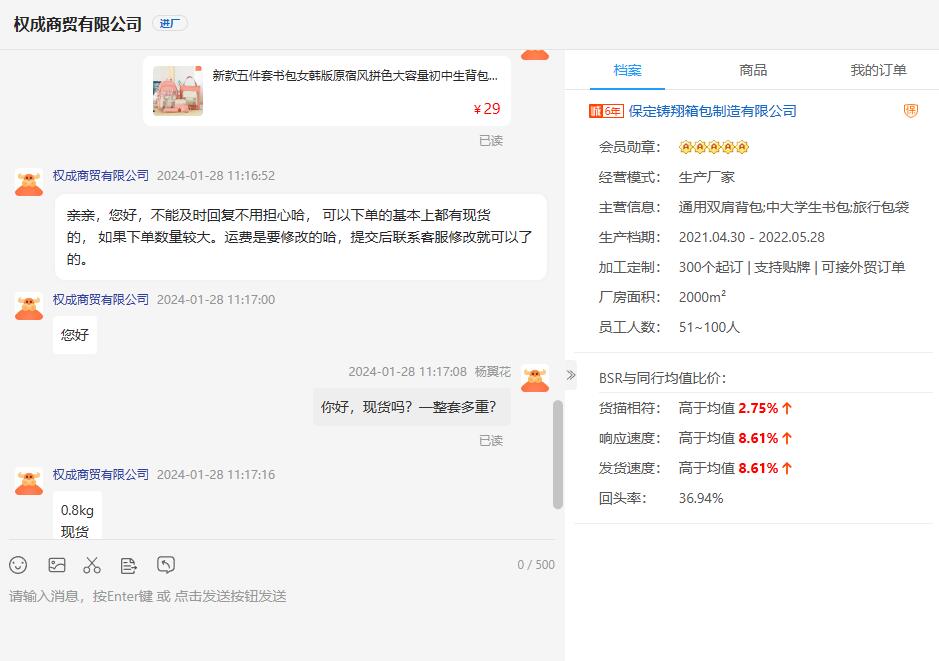This screenshot has width=939, height=661.
Task: Click the chat scrollbar handle
Action: (x=558, y=454)
